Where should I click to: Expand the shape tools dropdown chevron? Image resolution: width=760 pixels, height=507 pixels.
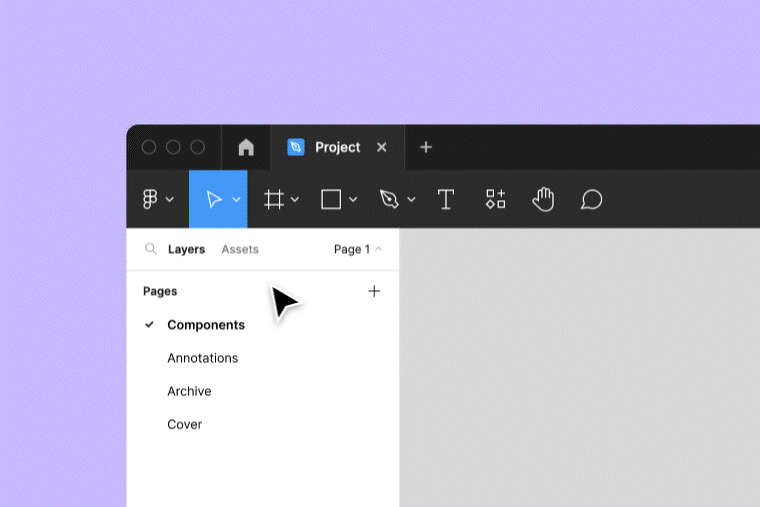(353, 199)
